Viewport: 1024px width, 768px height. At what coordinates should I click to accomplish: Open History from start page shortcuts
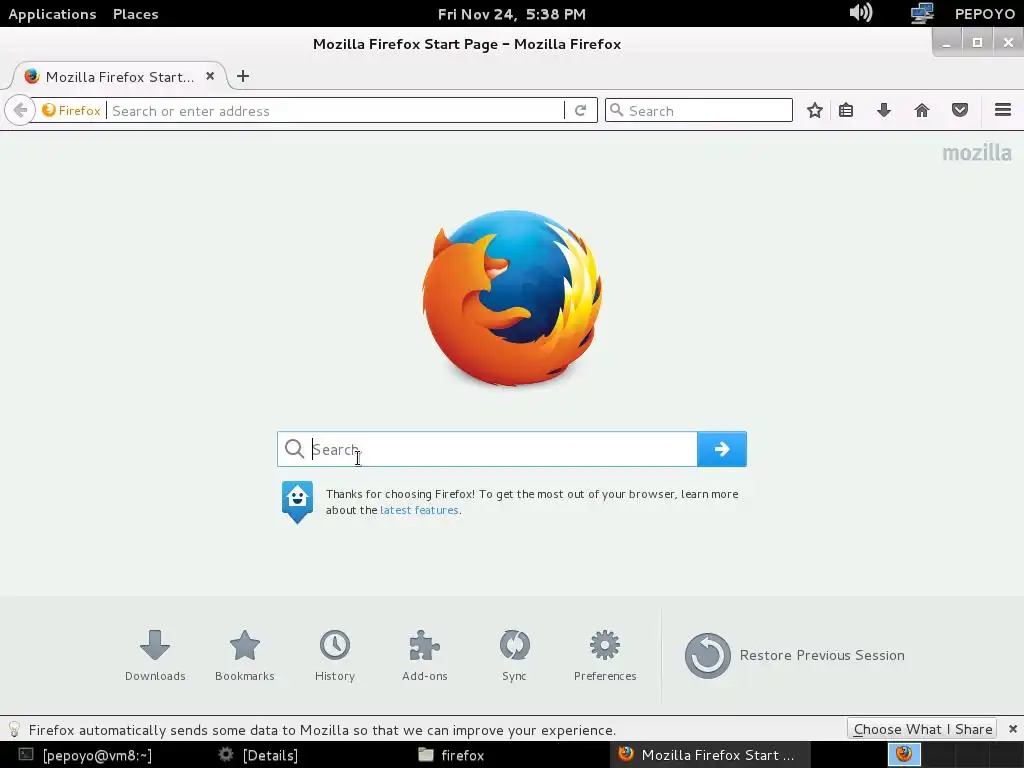pyautogui.click(x=335, y=656)
